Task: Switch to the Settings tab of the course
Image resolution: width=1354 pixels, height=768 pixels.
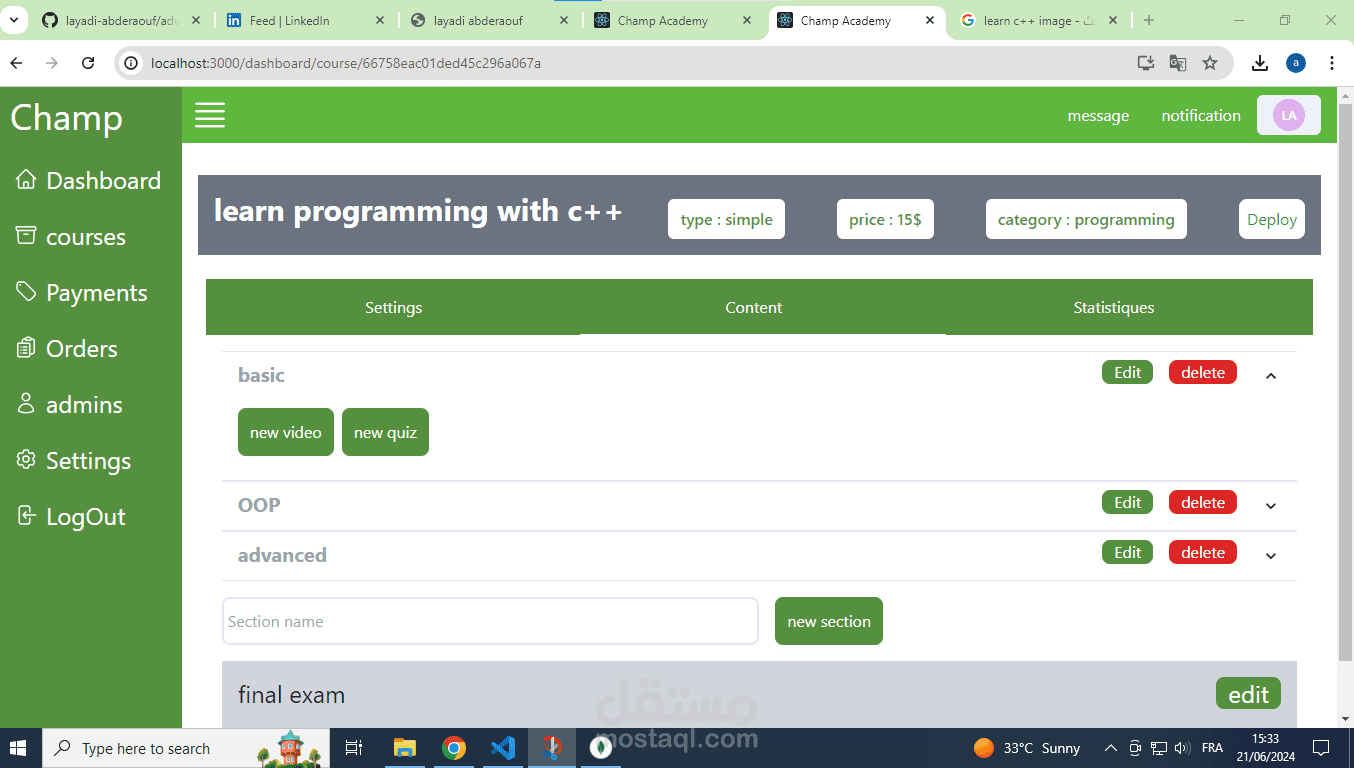Action: (393, 307)
